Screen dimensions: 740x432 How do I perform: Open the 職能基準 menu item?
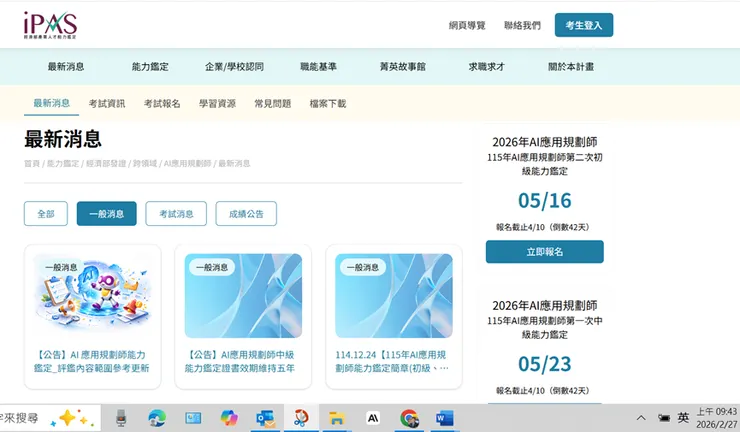click(x=318, y=67)
